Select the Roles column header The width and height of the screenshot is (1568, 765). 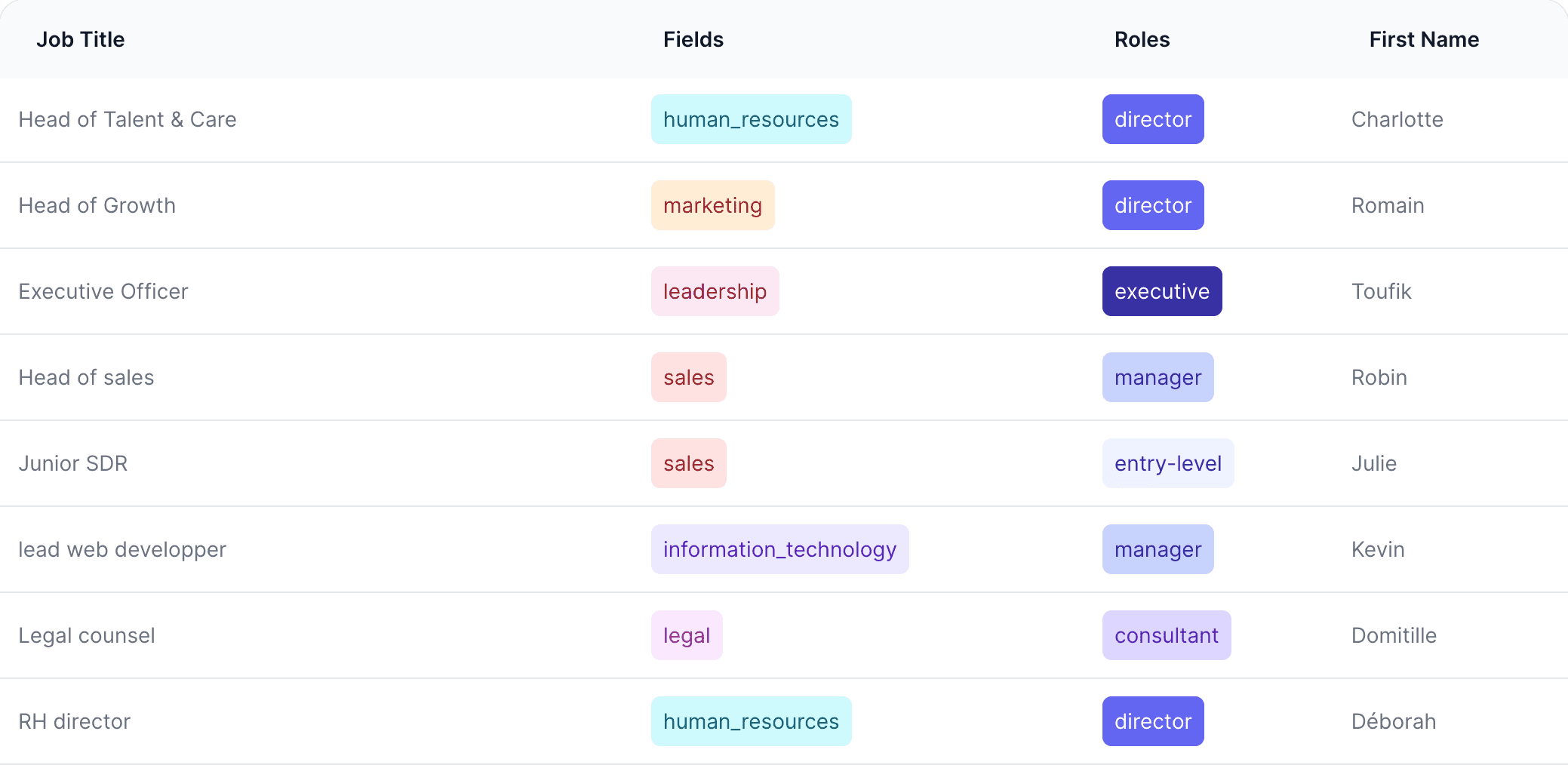[x=1142, y=39]
